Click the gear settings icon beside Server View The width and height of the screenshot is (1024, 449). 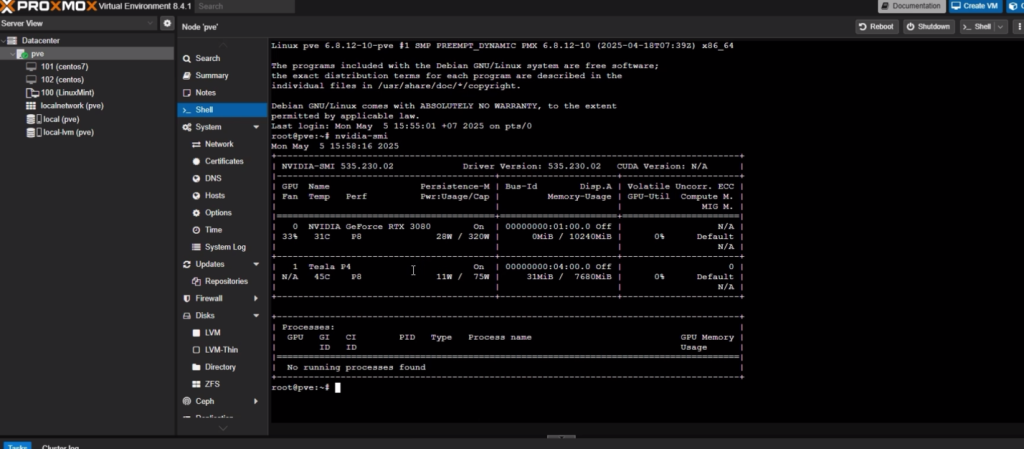click(167, 23)
